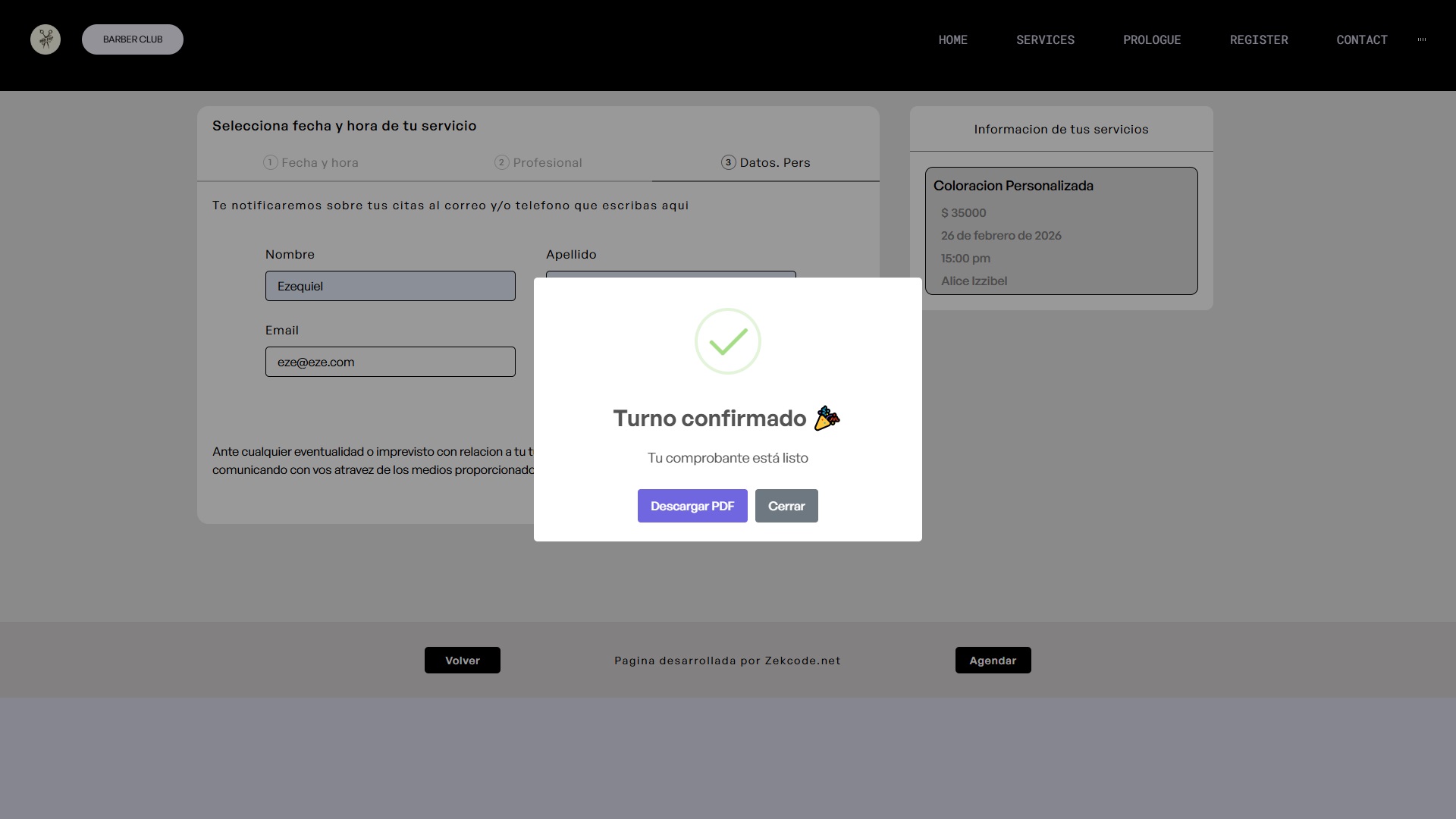Go to the SERVICES menu item
The width and height of the screenshot is (1456, 819).
(1045, 39)
